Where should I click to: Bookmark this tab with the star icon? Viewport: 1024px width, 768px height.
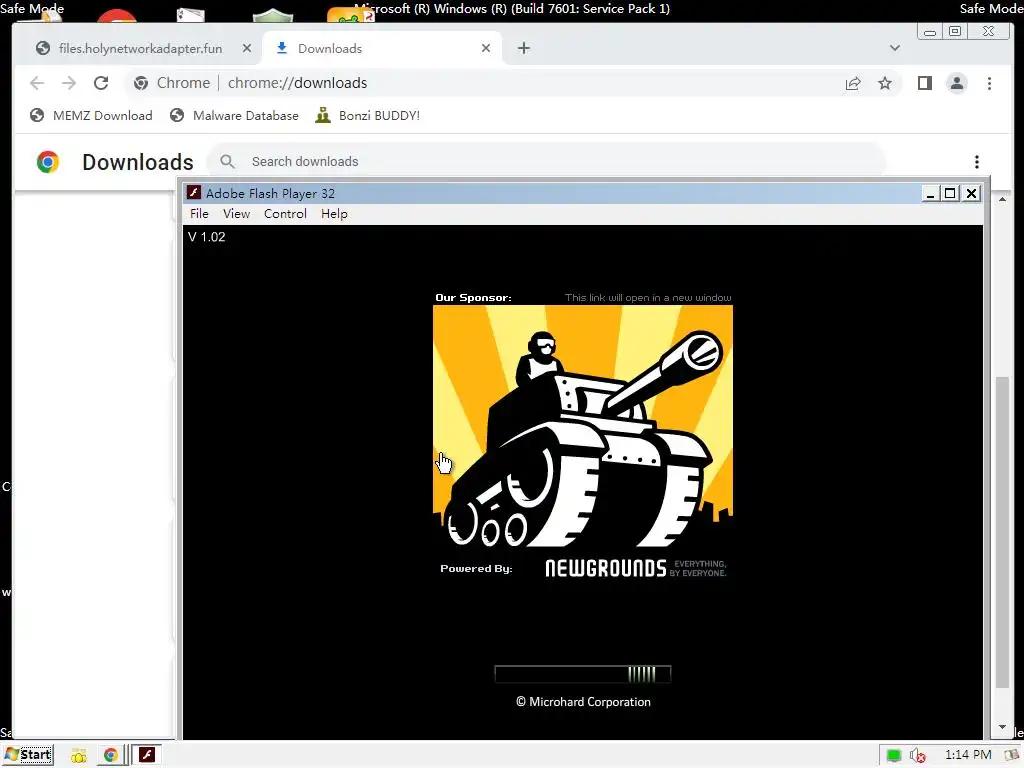pos(884,83)
